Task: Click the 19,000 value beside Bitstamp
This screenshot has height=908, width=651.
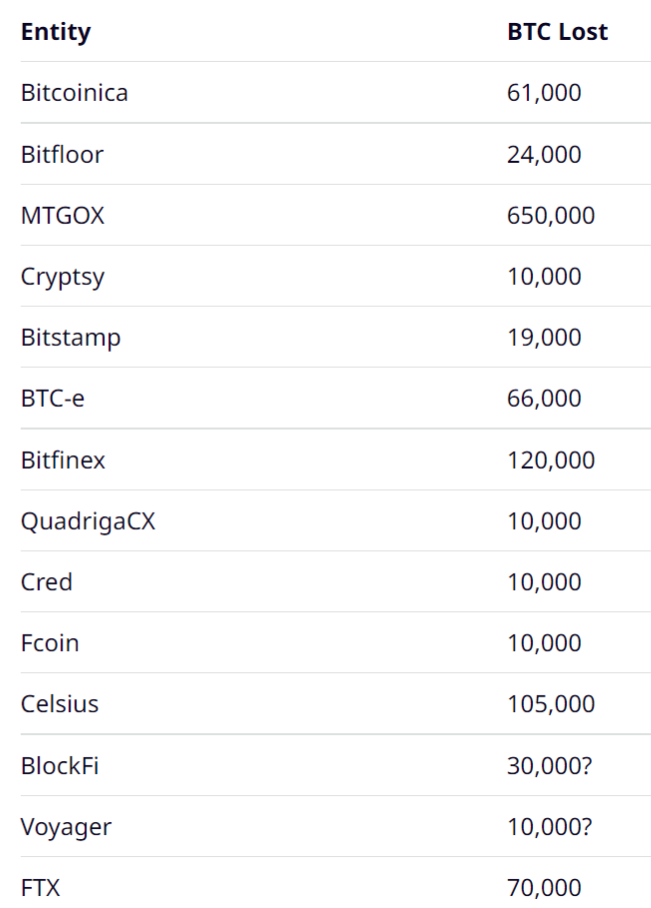Action: point(544,338)
